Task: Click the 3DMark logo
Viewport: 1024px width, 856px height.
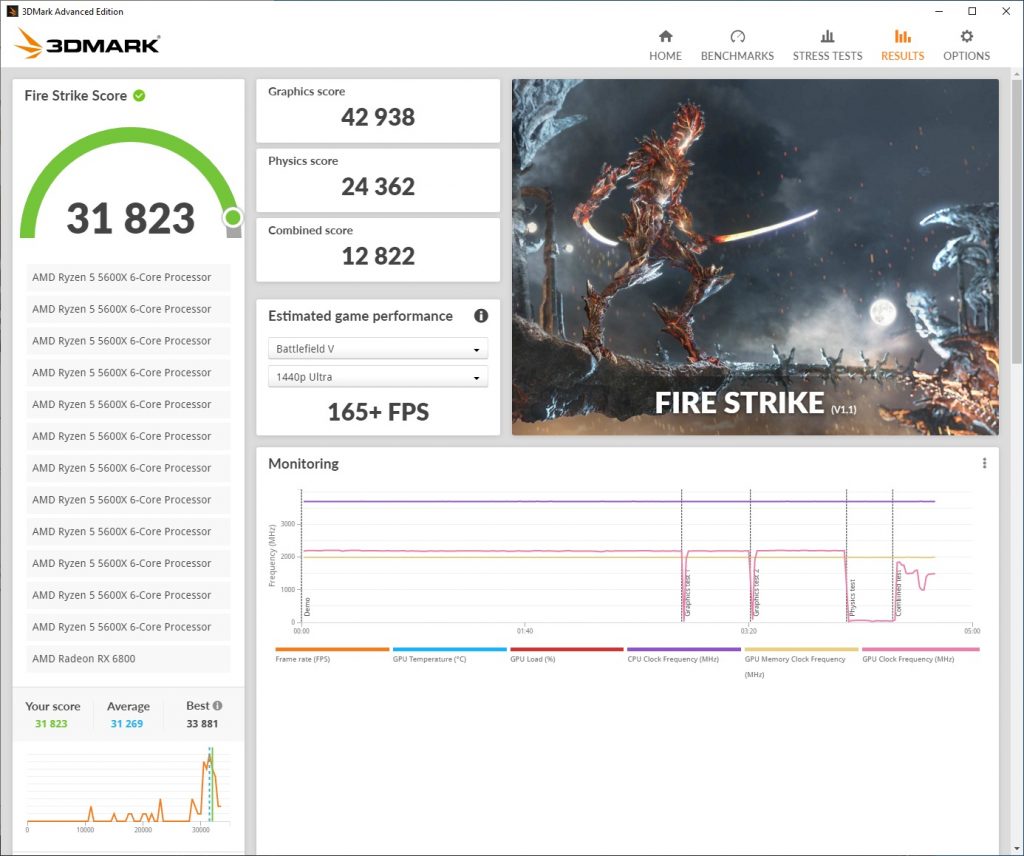Action: click(87, 43)
